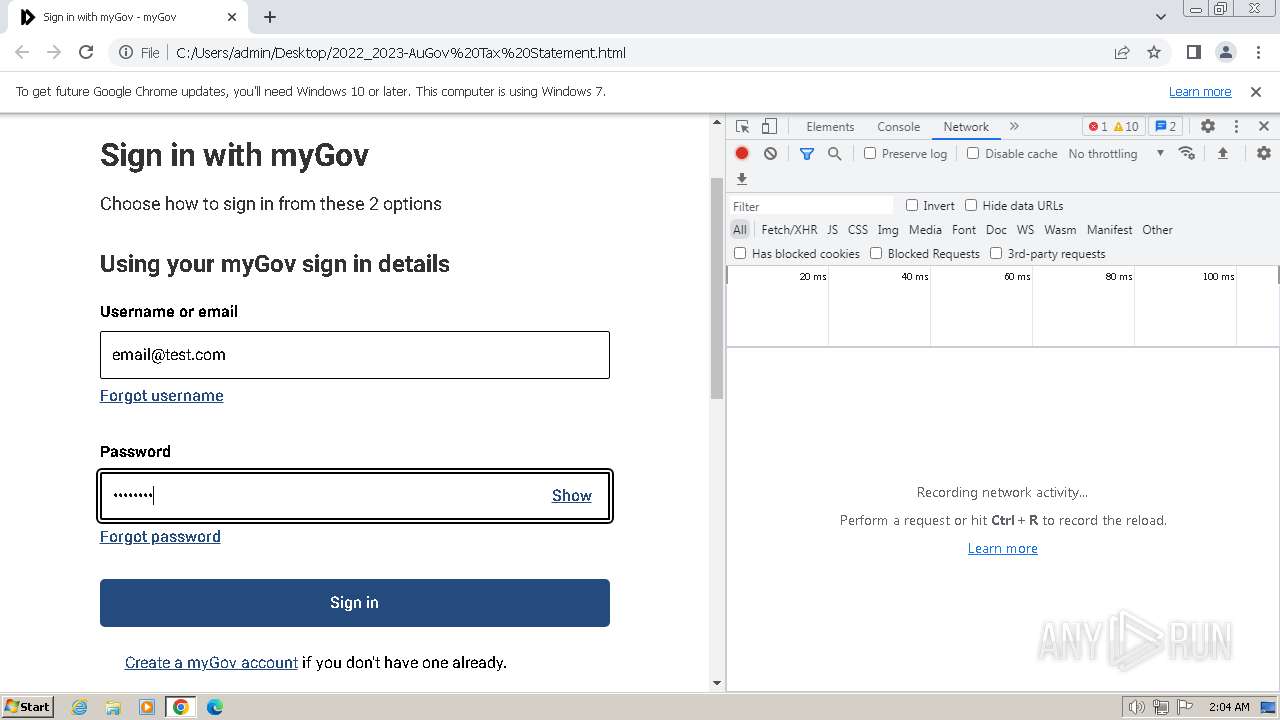
Task: Click the Sign in button
Action: 355,603
